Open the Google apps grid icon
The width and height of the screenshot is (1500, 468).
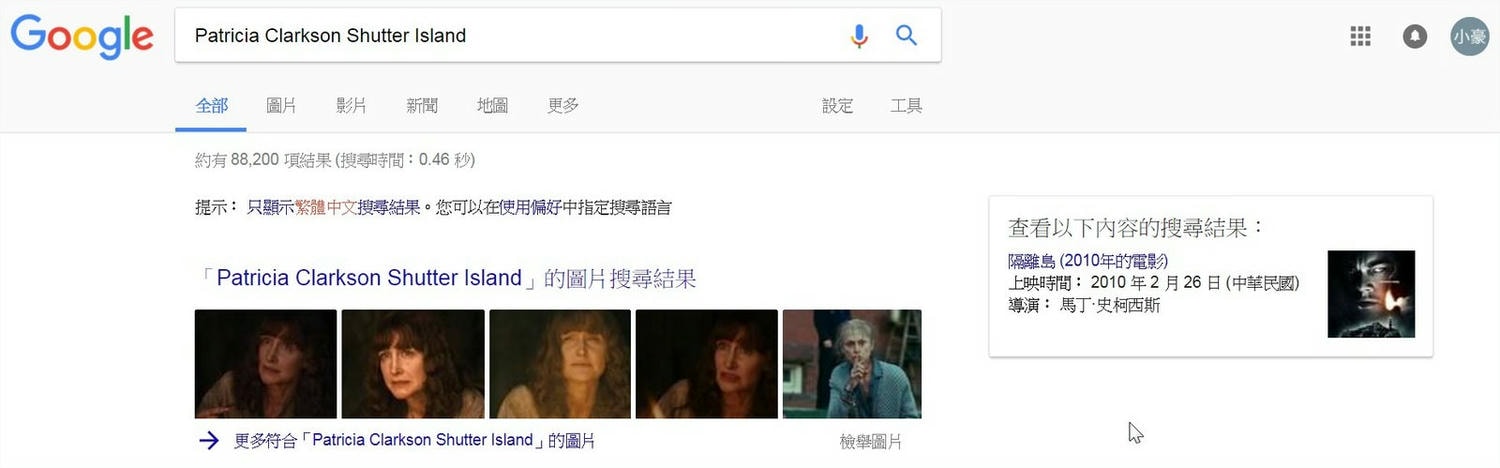coord(1360,36)
